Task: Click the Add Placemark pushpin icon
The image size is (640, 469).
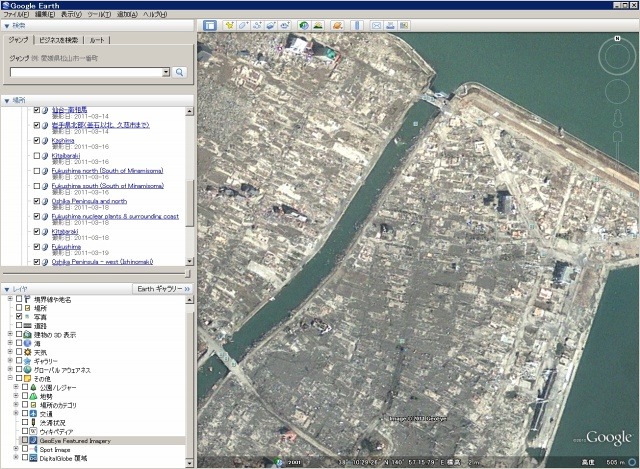Action: pos(229,25)
